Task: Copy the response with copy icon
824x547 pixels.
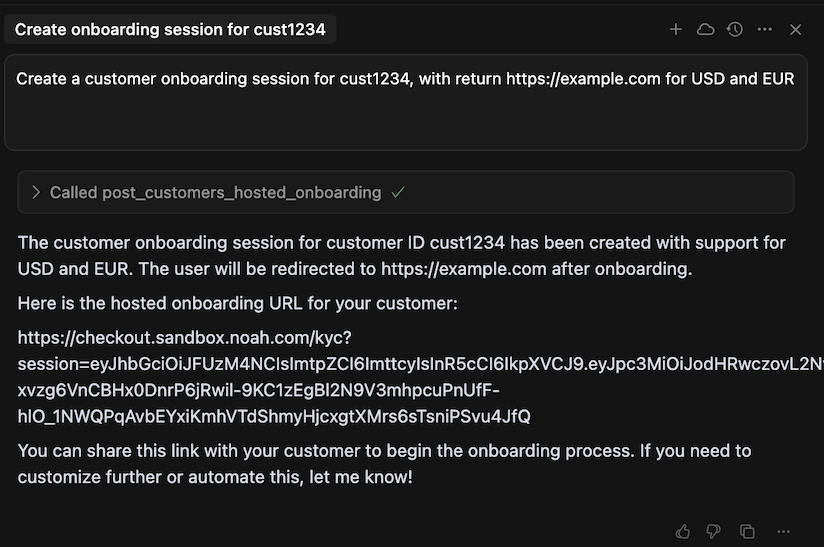Action: coord(747,531)
